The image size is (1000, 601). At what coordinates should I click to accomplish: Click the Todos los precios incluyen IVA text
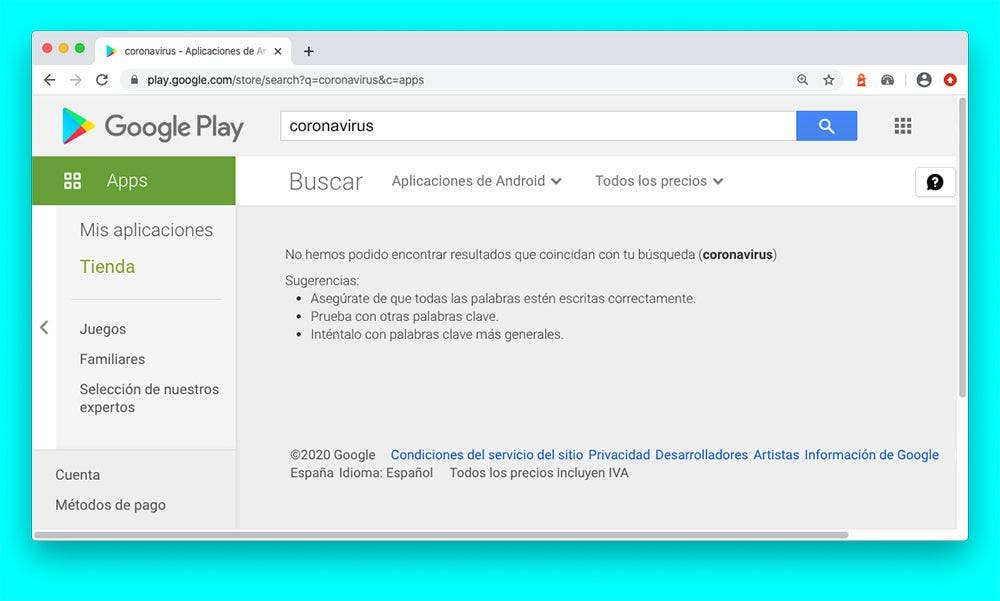coord(539,473)
